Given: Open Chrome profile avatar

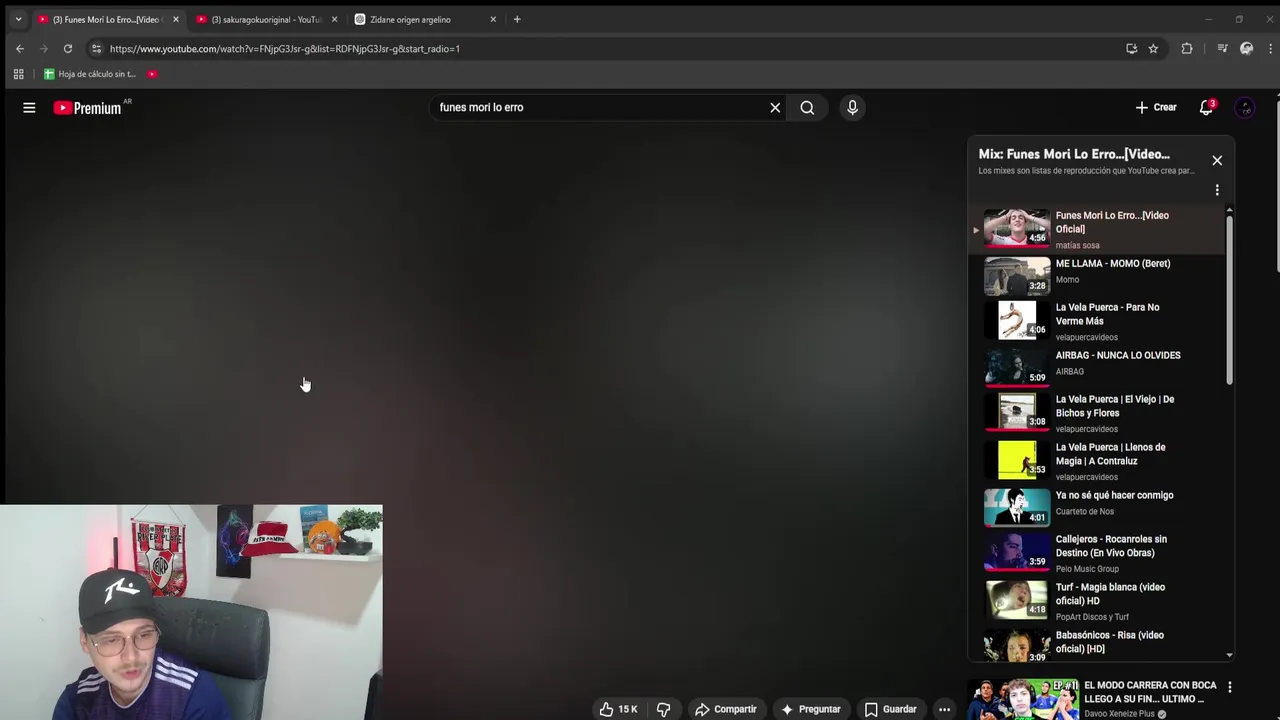Looking at the screenshot, I should click(1246, 48).
